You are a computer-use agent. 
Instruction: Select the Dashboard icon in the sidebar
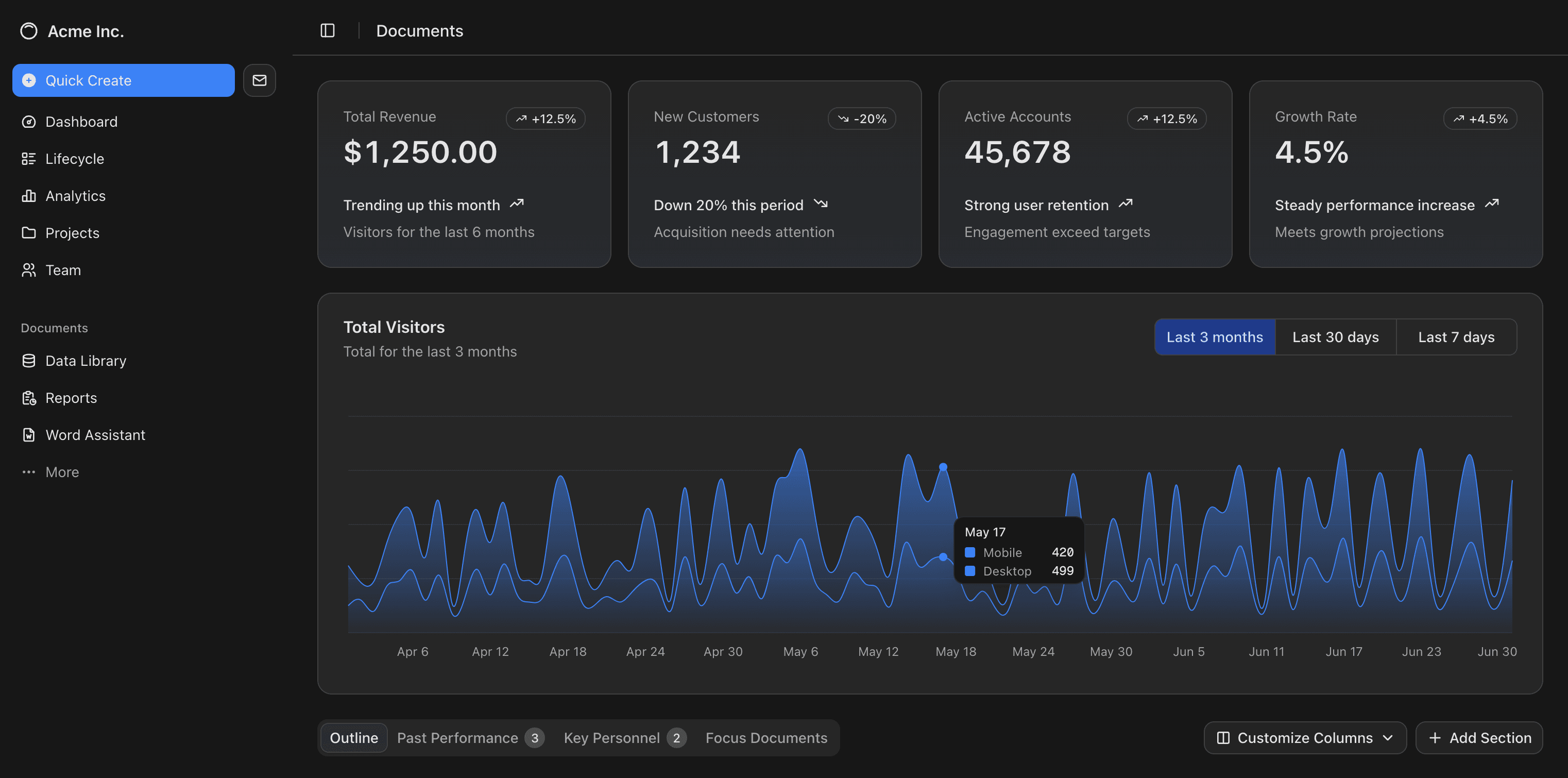(29, 121)
